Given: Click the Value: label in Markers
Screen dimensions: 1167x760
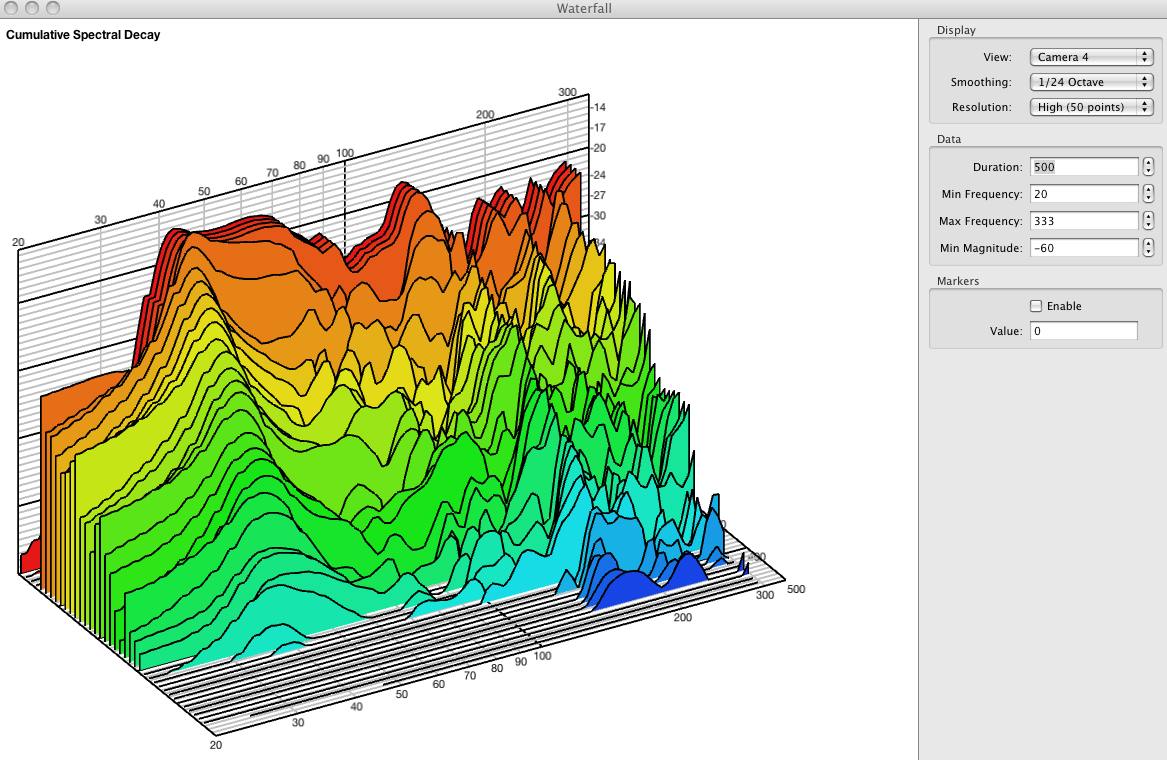Looking at the screenshot, I should click(x=1006, y=331).
